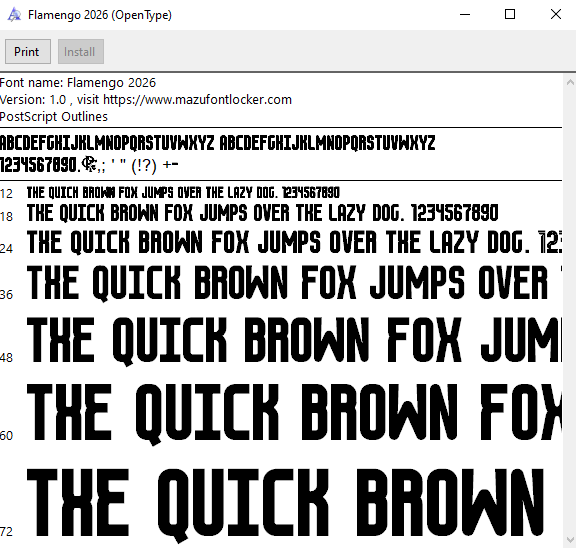Image resolution: width=576 pixels, height=548 pixels.
Task: Click the grayed-out Install button
Action: click(x=81, y=52)
